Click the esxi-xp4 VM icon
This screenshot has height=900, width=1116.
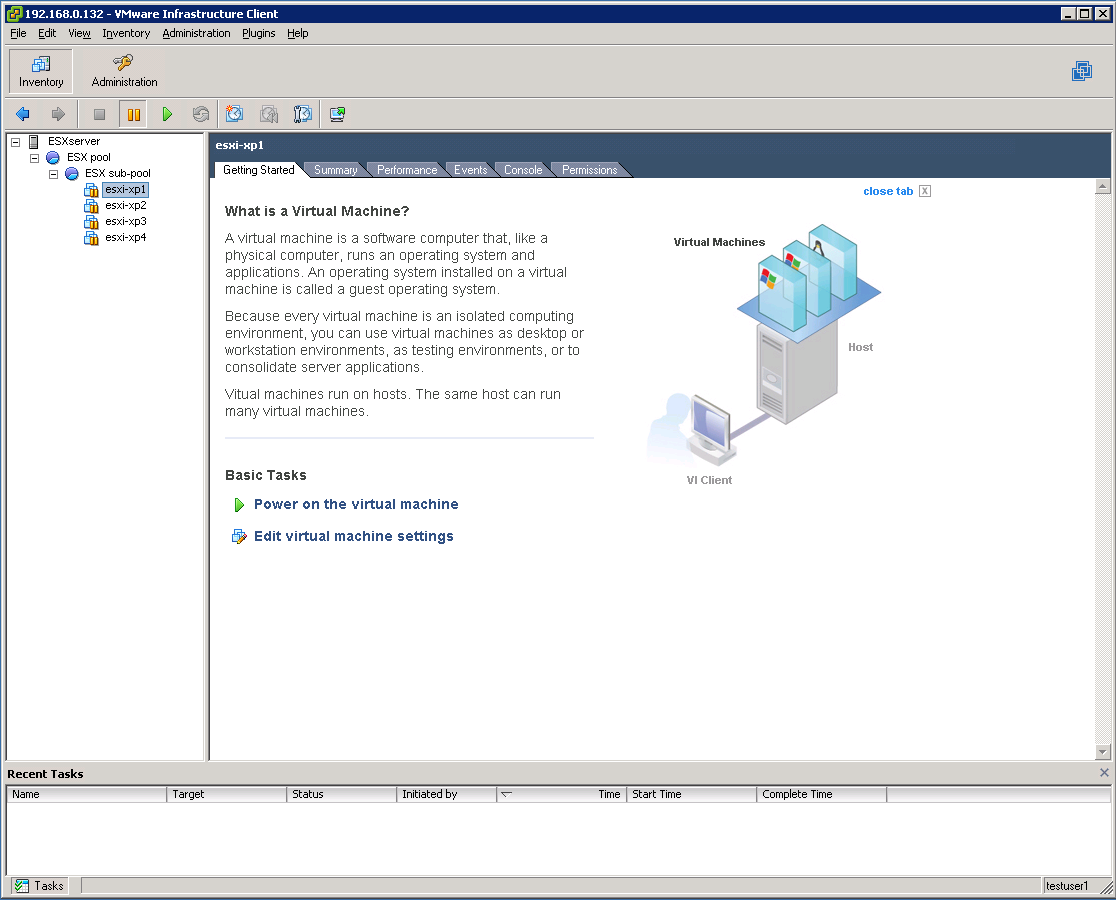coord(91,238)
